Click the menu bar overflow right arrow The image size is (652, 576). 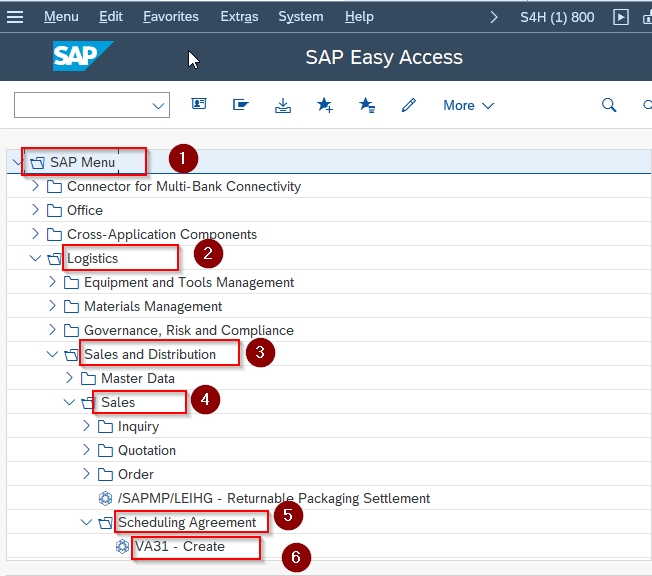(x=494, y=17)
